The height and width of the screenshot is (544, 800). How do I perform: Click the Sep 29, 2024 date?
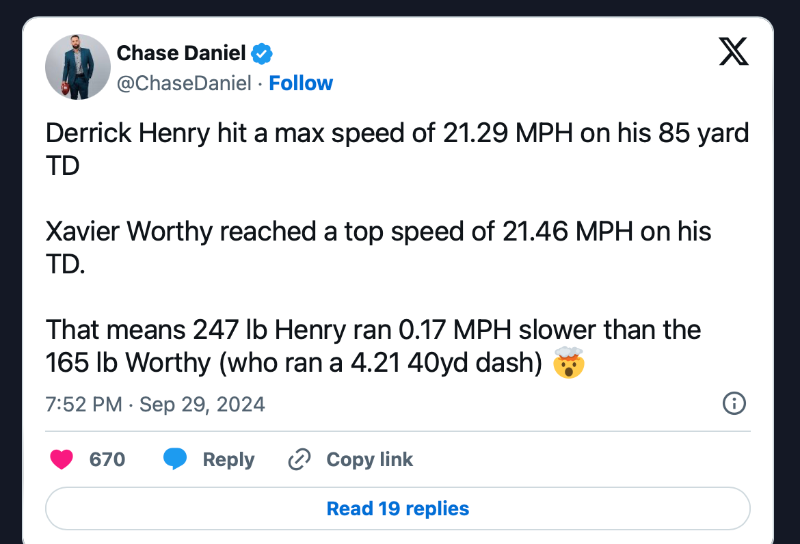pos(202,404)
